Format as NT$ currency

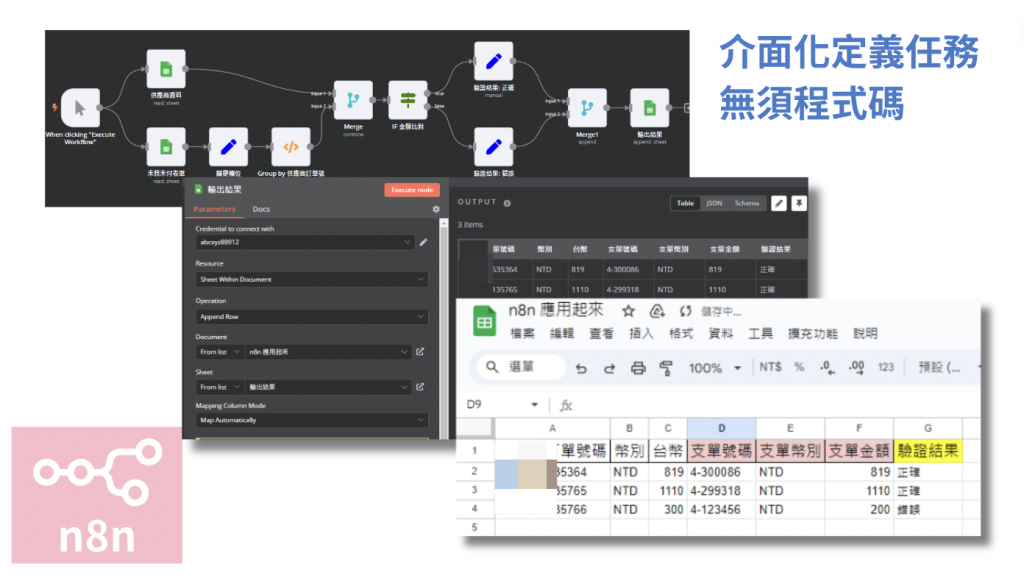click(x=770, y=367)
